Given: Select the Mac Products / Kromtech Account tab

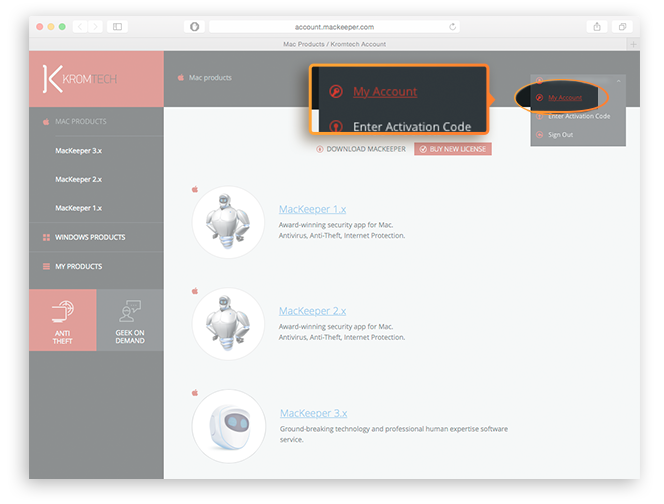Looking at the screenshot, I should point(334,44).
